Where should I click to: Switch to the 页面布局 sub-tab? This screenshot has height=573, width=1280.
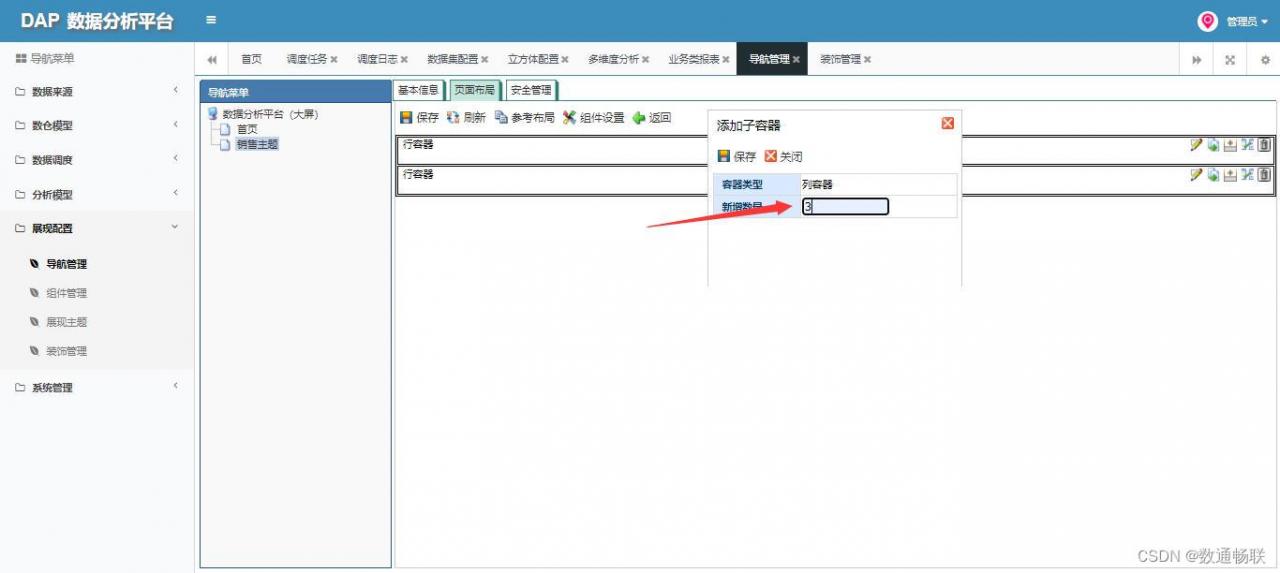(x=474, y=90)
